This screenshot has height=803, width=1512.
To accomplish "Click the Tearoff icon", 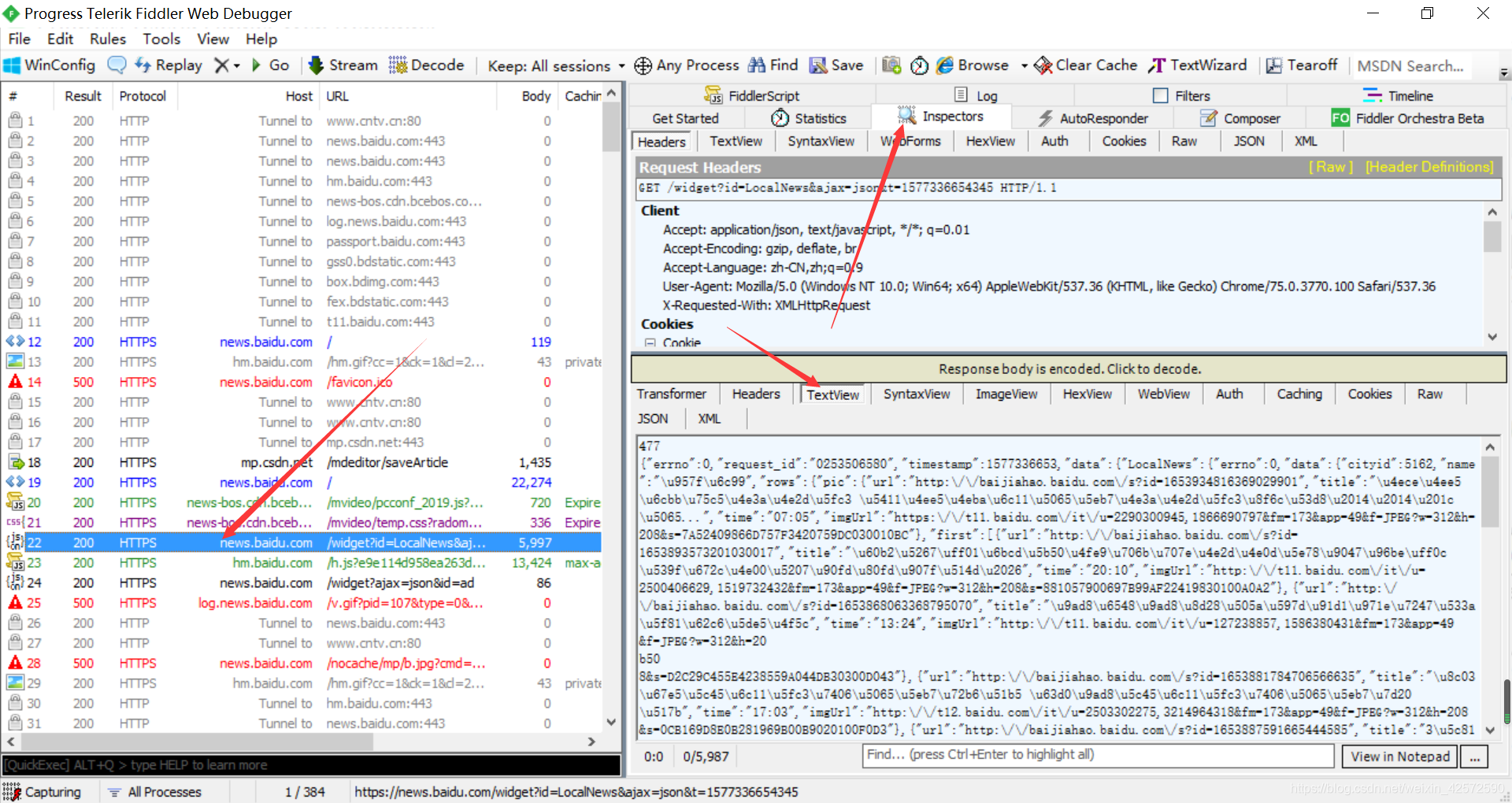I will (1274, 65).
